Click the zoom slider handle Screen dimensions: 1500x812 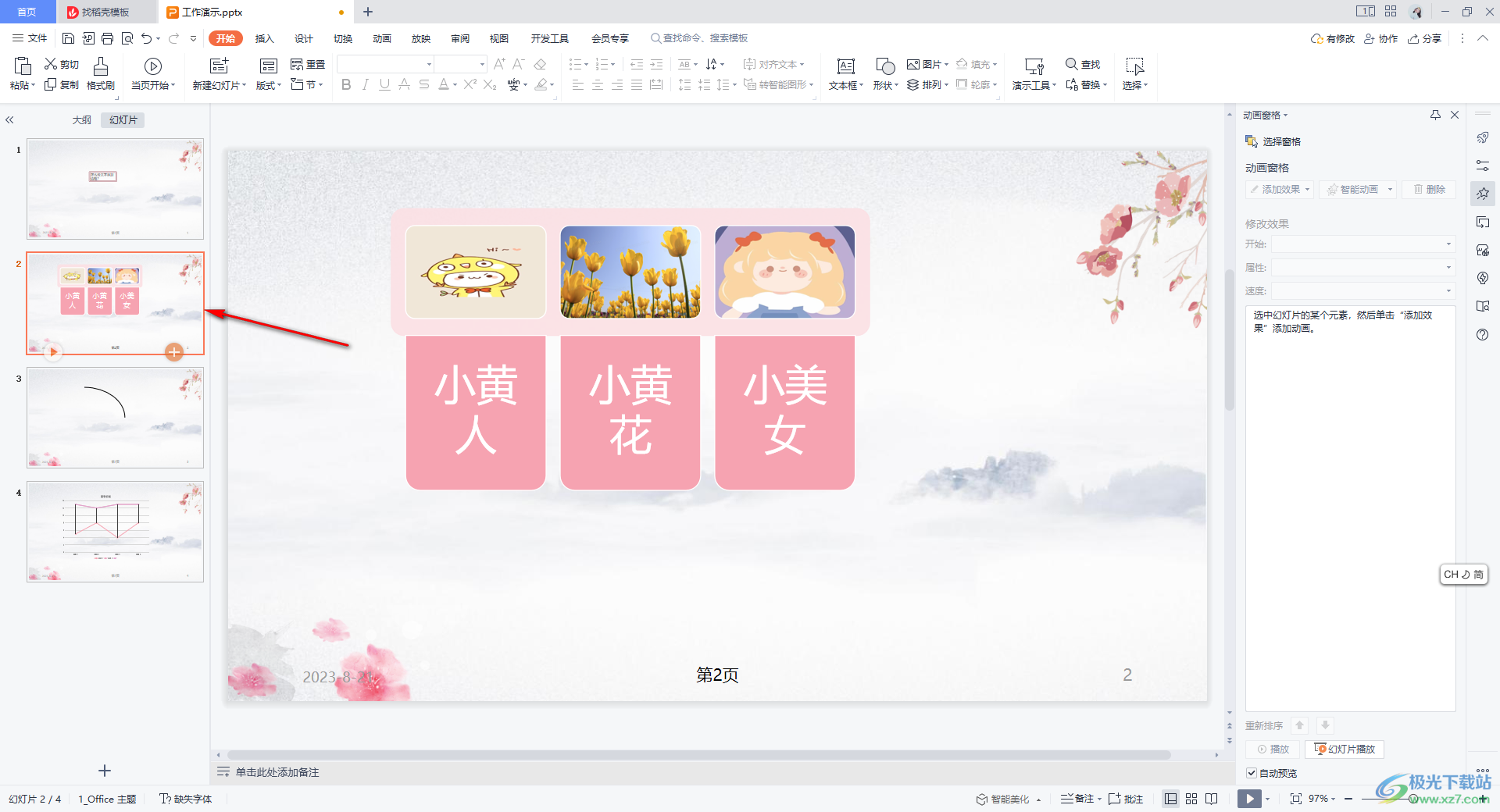[x=1412, y=799]
